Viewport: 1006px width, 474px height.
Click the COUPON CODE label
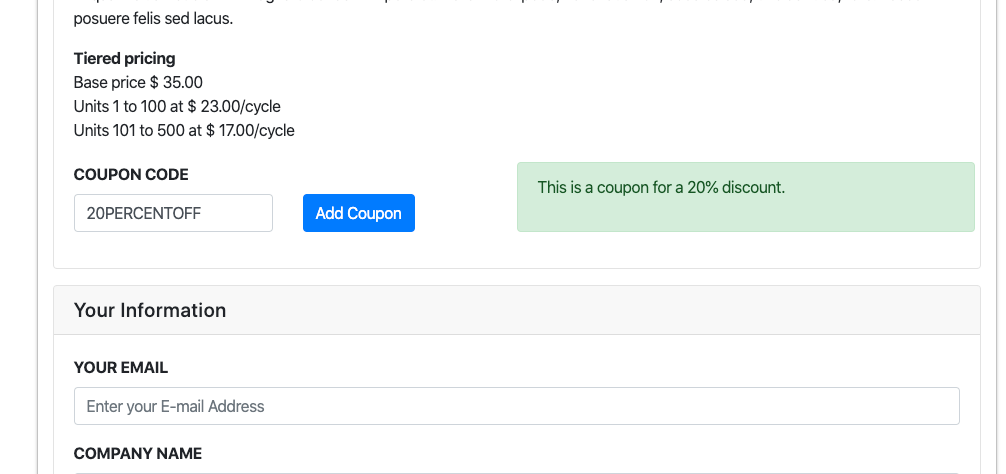click(x=131, y=174)
